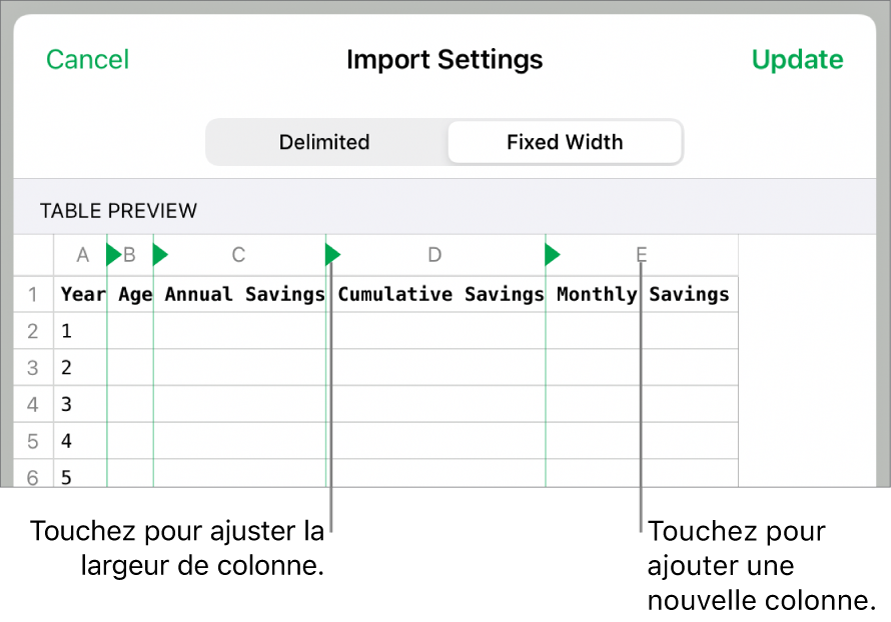891x622 pixels.
Task: Select the Age header cell
Action: [134, 294]
